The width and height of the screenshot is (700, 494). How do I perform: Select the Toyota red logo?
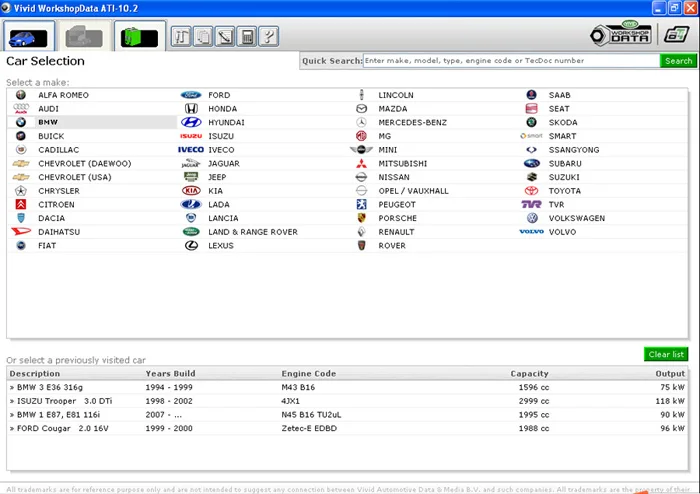point(531,191)
